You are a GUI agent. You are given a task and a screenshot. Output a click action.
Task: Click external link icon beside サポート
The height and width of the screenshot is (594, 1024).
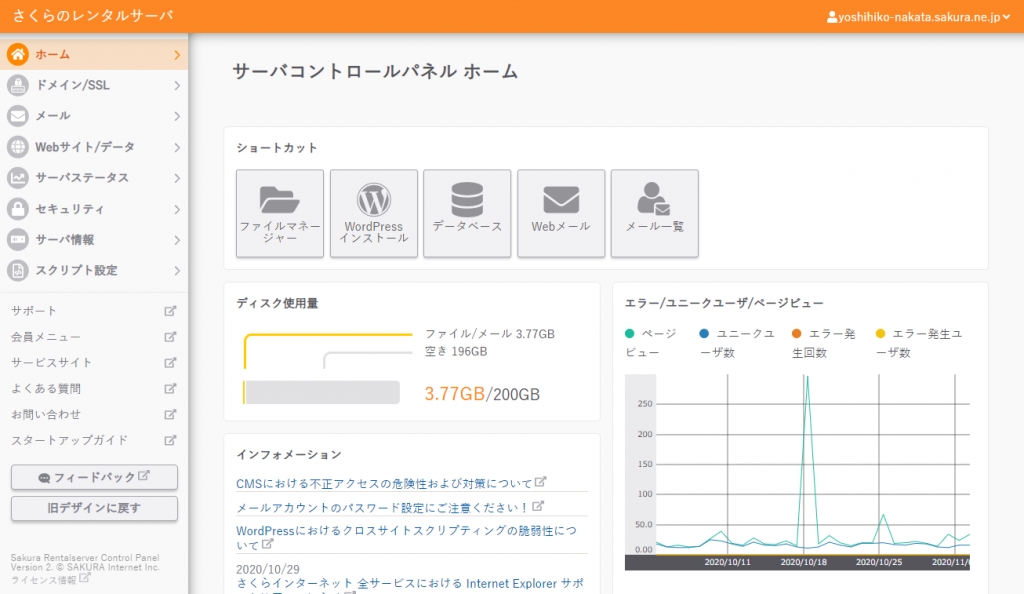pyautogui.click(x=170, y=311)
